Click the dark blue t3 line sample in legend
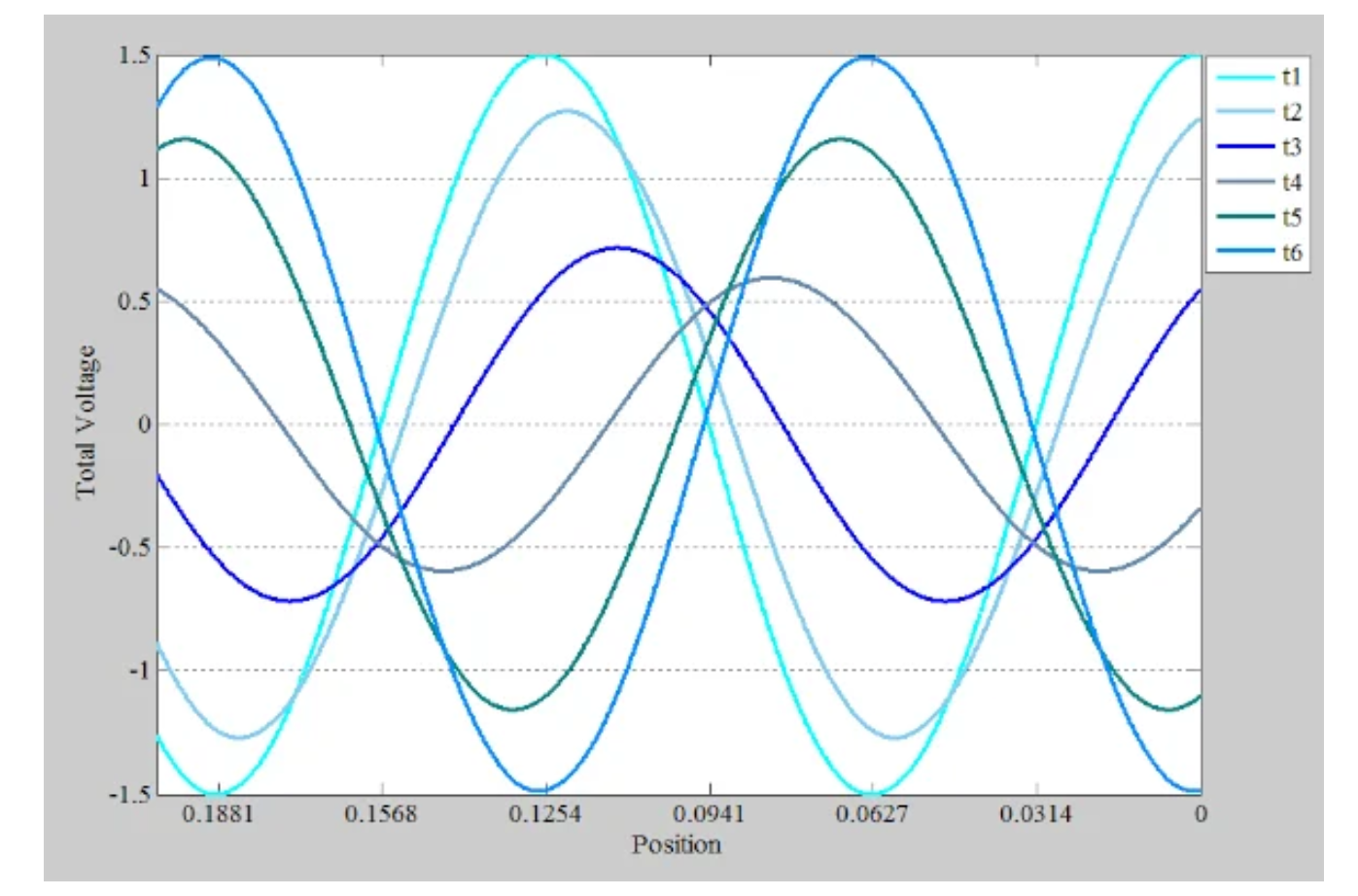Viewport: 1358px width, 896px height. (x=1245, y=148)
